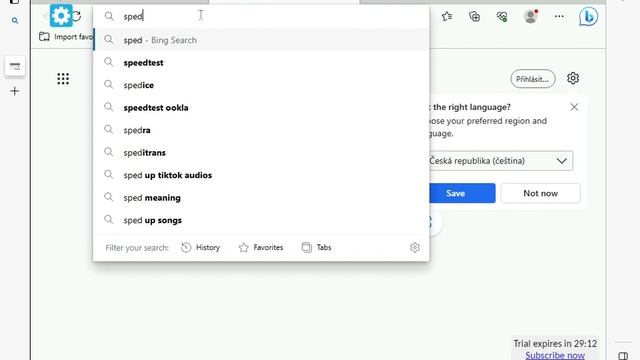Open the apps grid launcher icon
The height and width of the screenshot is (360, 640).
click(63, 79)
